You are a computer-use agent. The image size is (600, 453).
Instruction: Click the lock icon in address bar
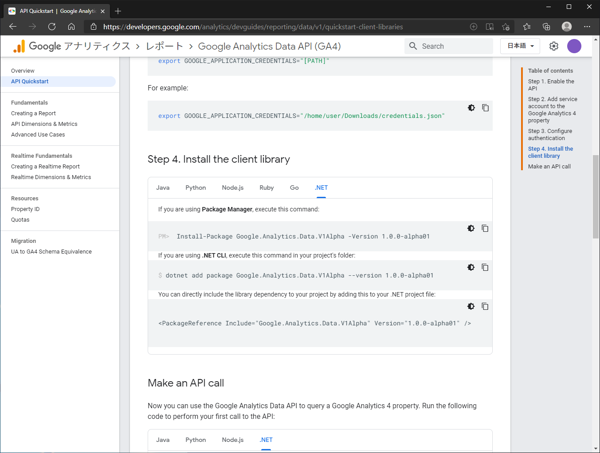(93, 27)
